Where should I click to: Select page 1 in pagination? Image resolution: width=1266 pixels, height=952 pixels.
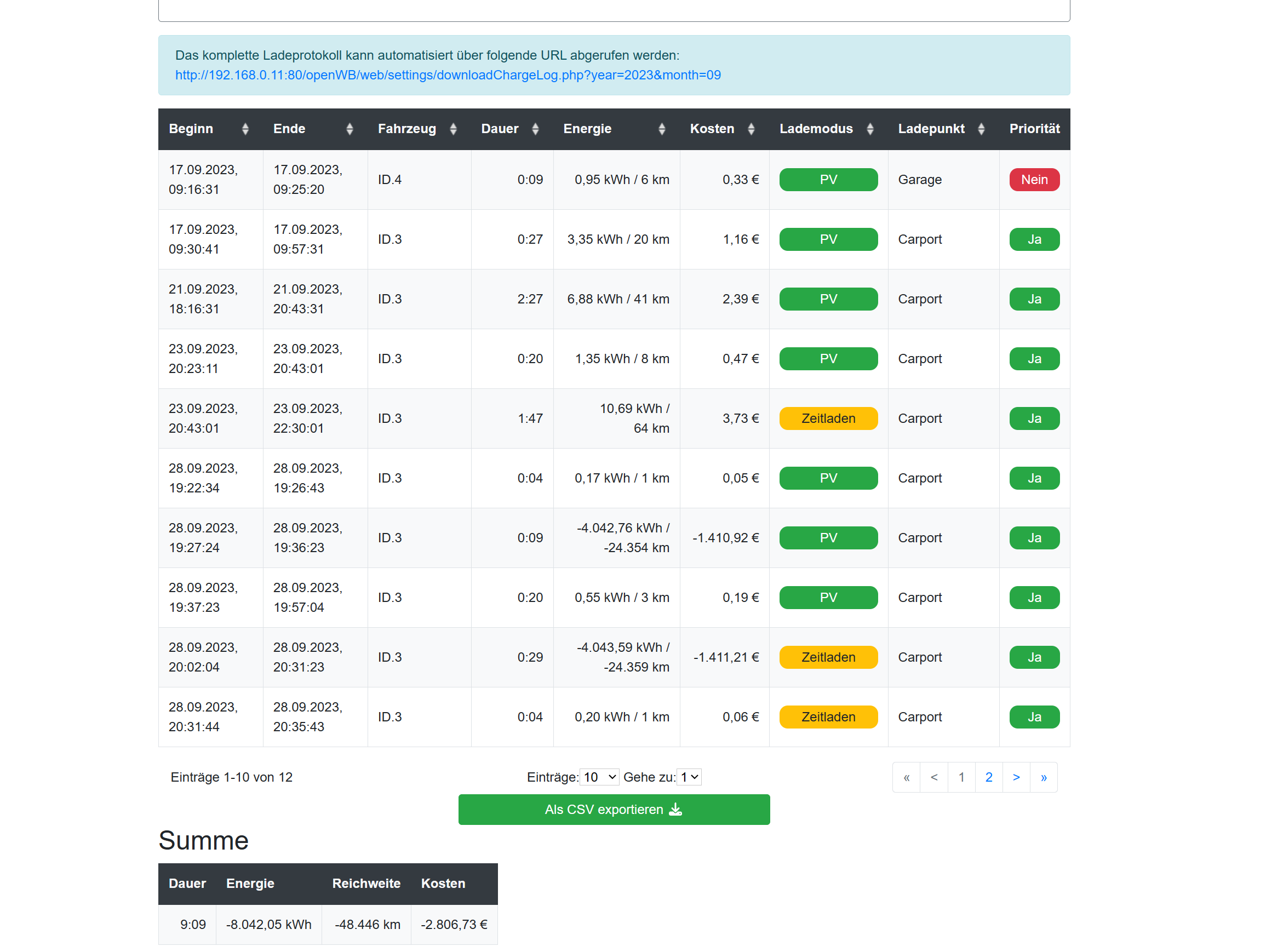coord(961,776)
